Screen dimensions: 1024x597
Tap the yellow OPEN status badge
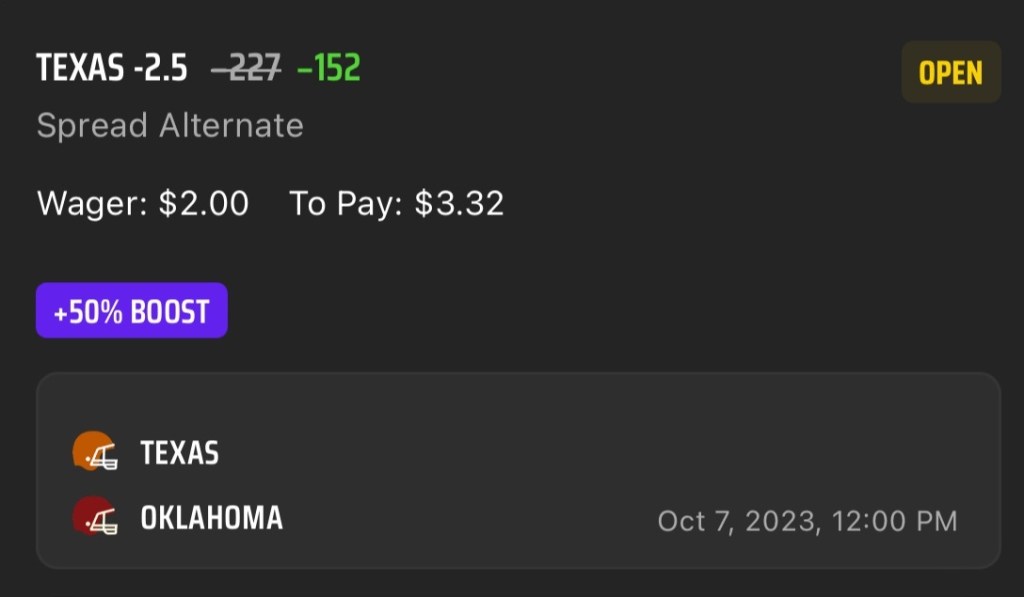coord(950,73)
